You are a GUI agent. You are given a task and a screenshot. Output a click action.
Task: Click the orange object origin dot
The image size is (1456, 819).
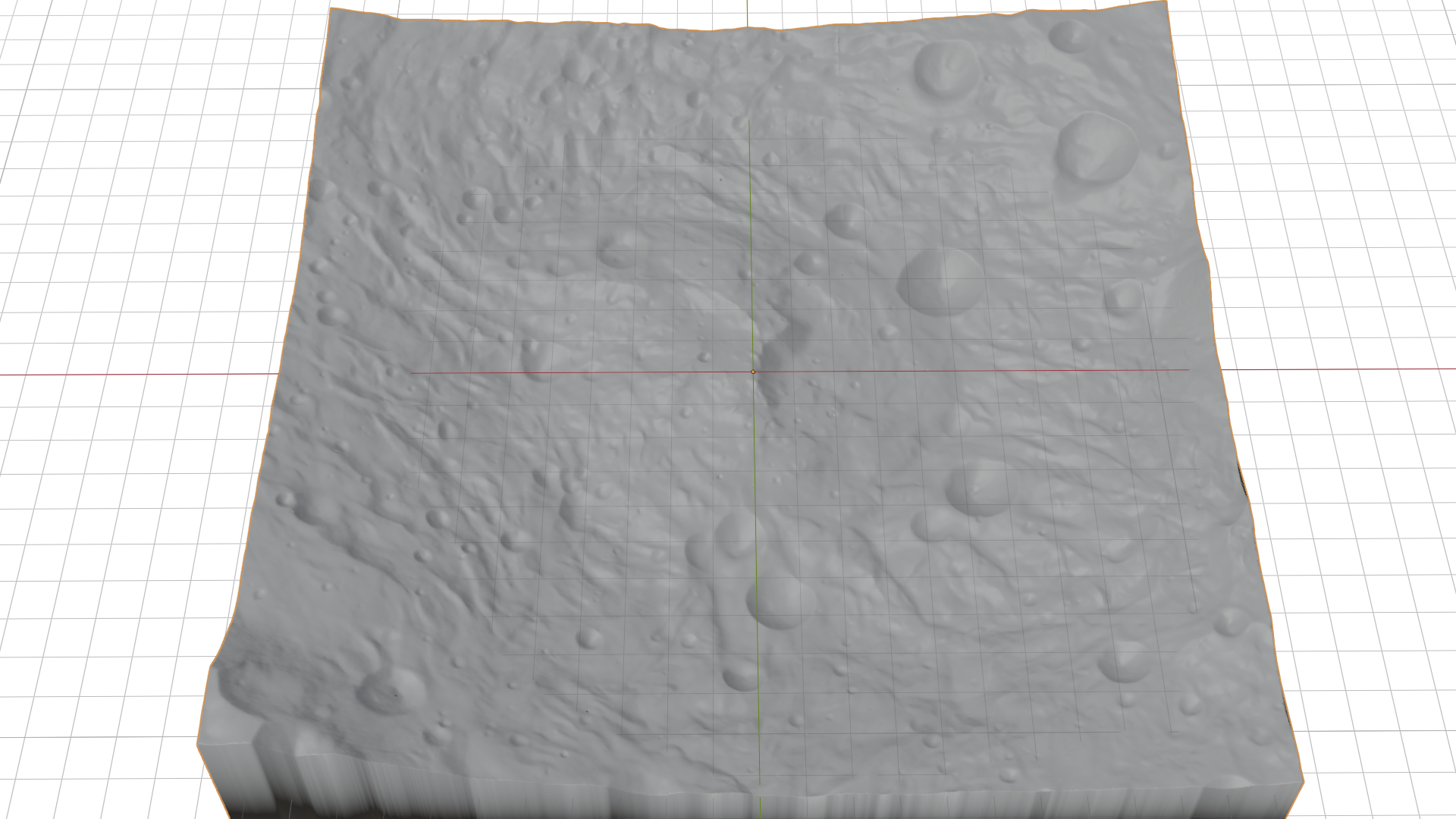coord(753,372)
